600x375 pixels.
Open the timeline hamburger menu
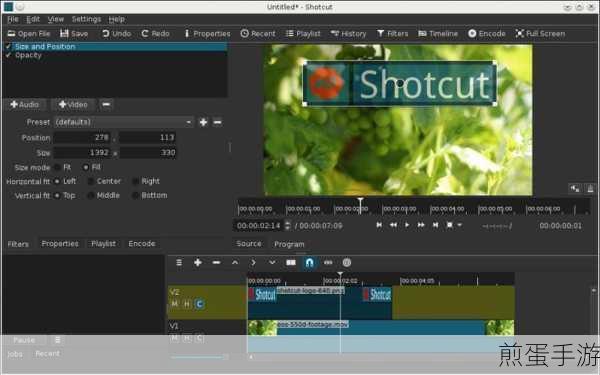[x=179, y=262]
